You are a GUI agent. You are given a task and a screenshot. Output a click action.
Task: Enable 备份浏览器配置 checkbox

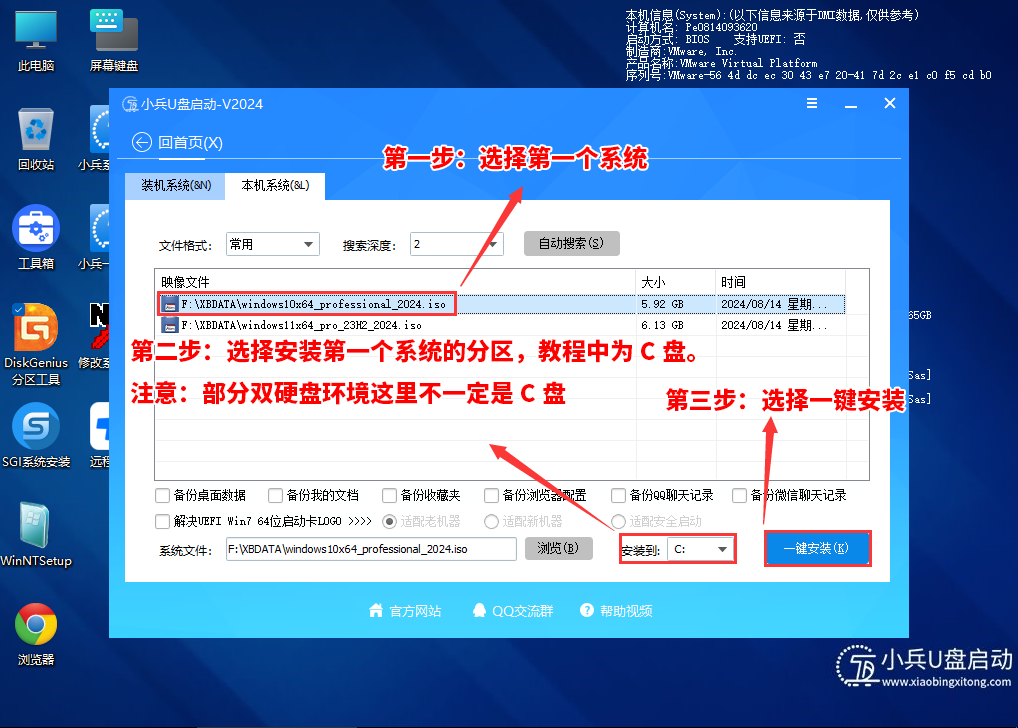491,496
